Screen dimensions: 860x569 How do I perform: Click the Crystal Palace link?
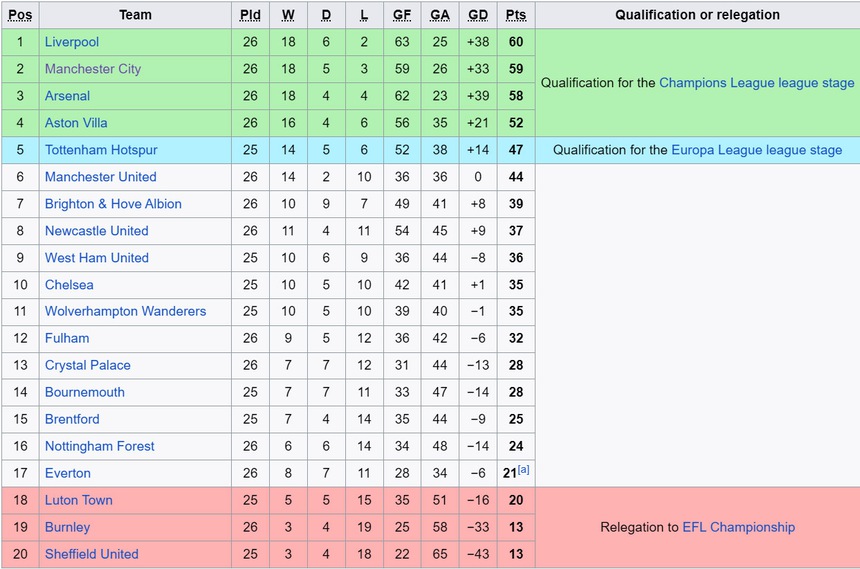[x=88, y=365]
